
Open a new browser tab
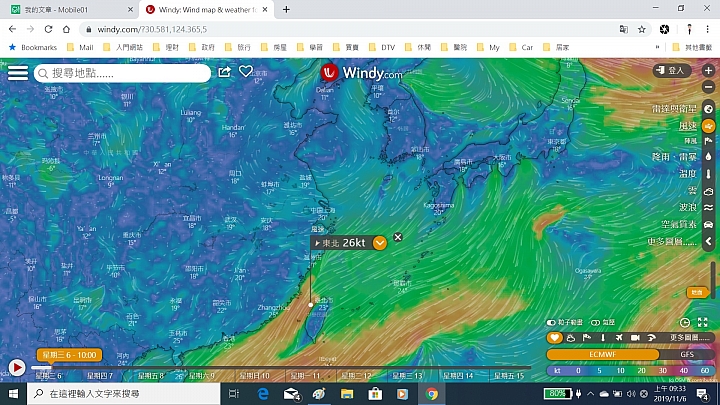click(286, 10)
